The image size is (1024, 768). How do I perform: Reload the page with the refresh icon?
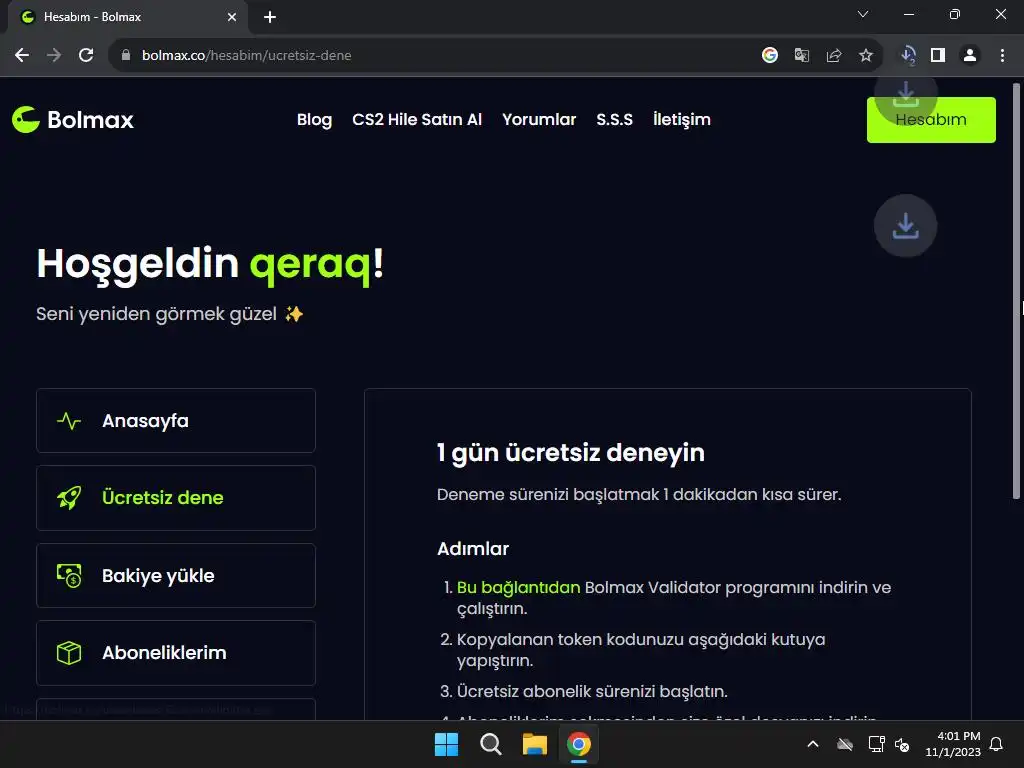[x=86, y=56]
